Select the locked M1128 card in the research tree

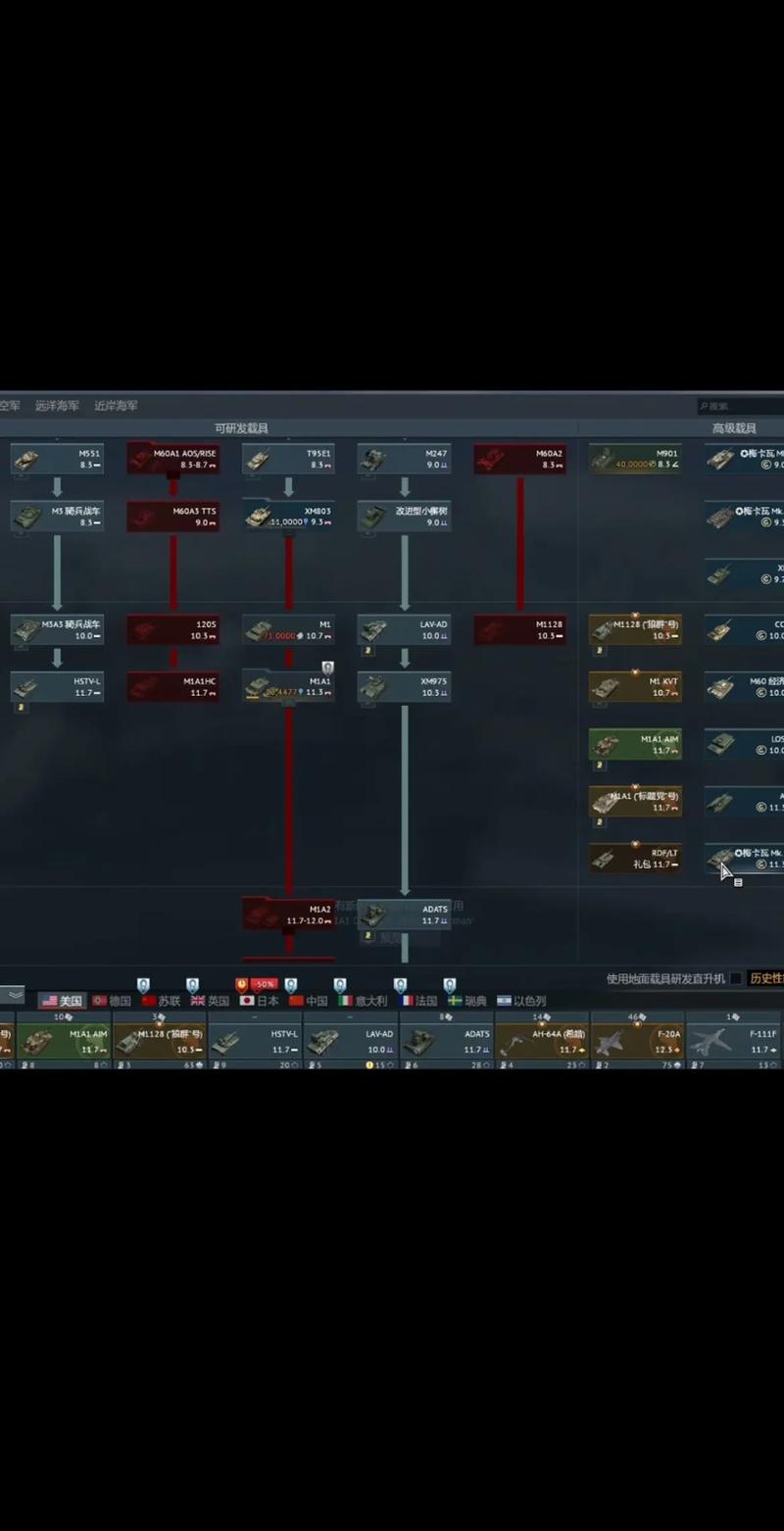tap(520, 629)
